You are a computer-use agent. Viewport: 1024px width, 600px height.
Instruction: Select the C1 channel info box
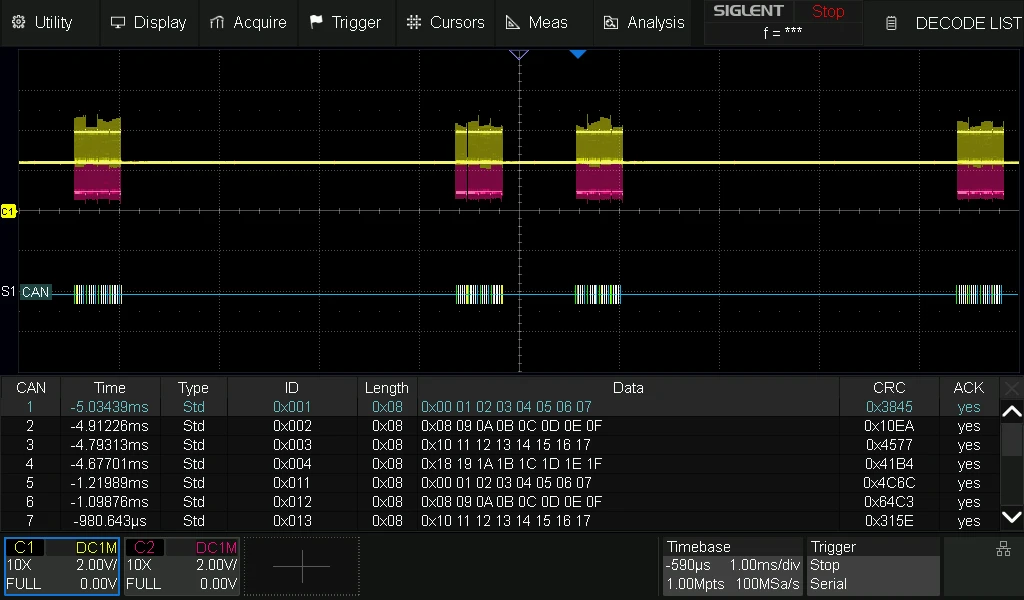[62, 565]
